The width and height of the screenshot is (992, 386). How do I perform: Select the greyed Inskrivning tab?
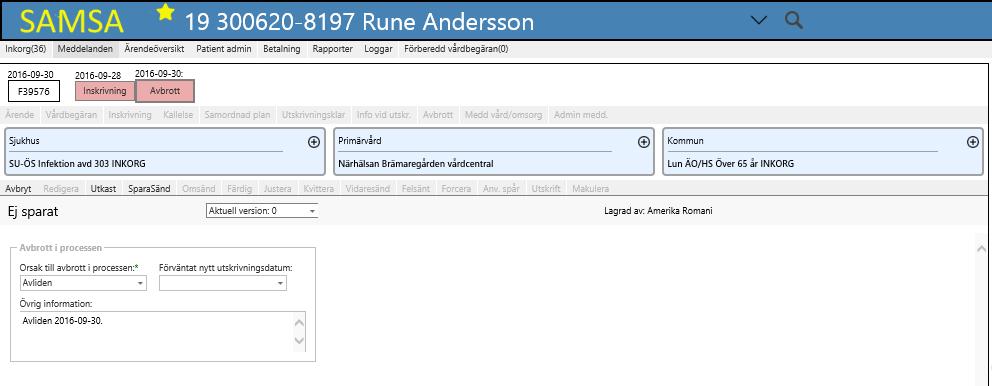tap(130, 115)
